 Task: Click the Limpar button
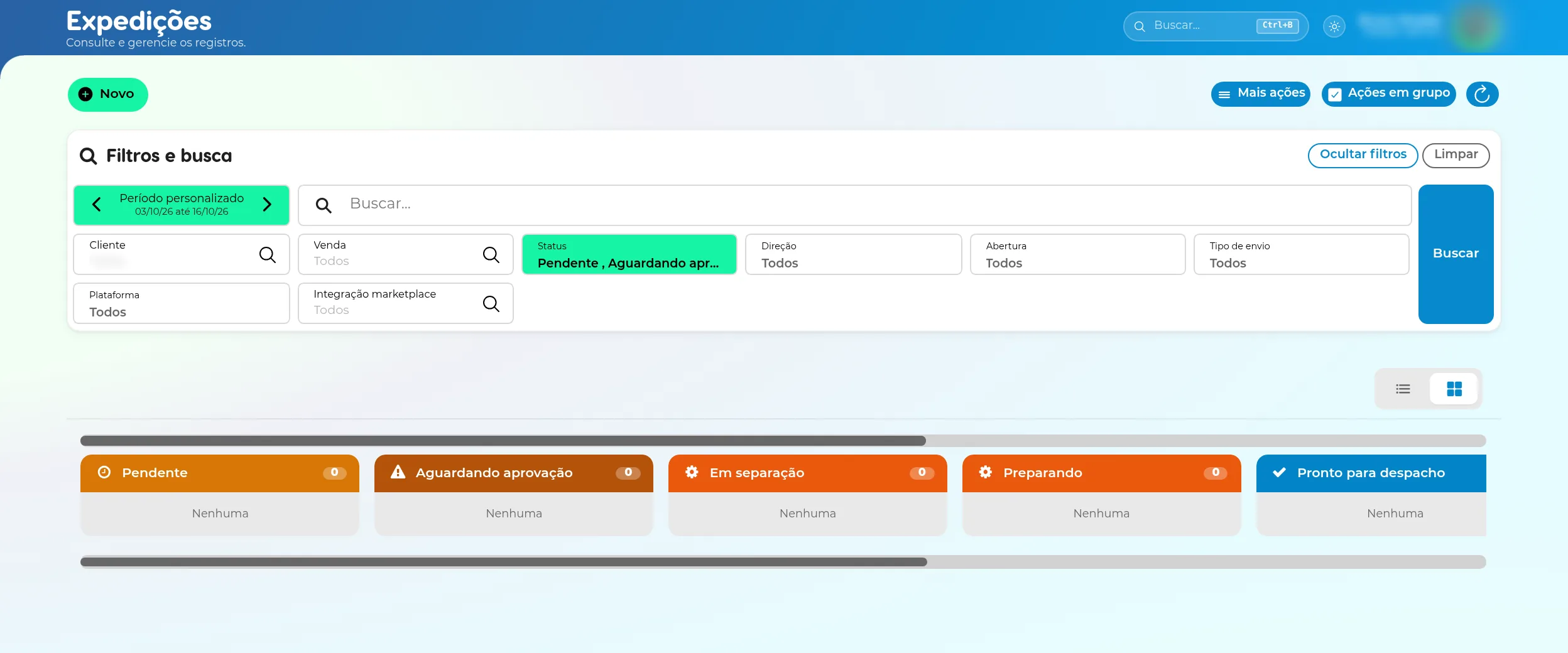[x=1456, y=155]
